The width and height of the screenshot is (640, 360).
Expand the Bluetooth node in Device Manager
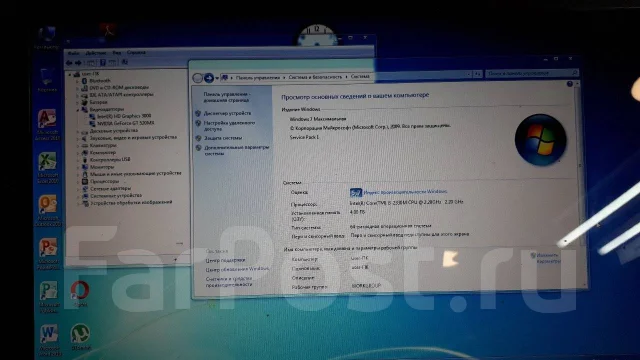(x=78, y=81)
